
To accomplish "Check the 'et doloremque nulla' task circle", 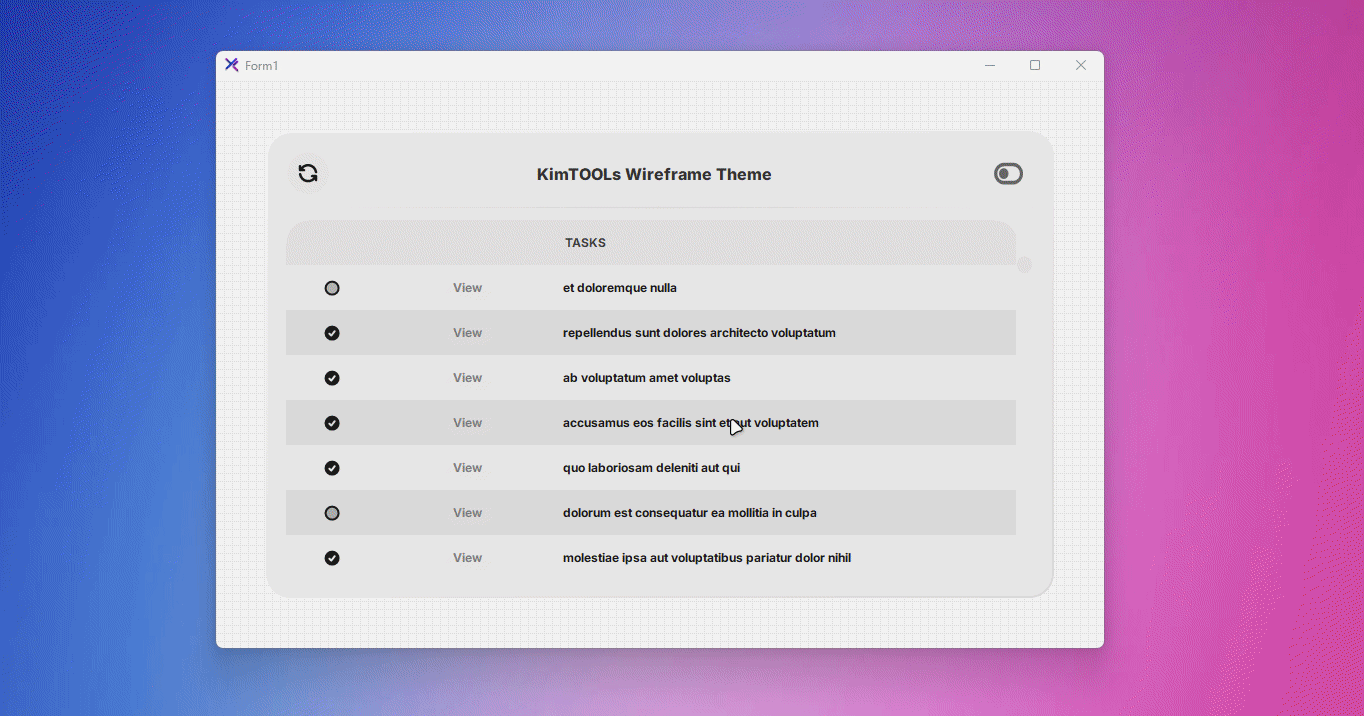I will pyautogui.click(x=332, y=288).
